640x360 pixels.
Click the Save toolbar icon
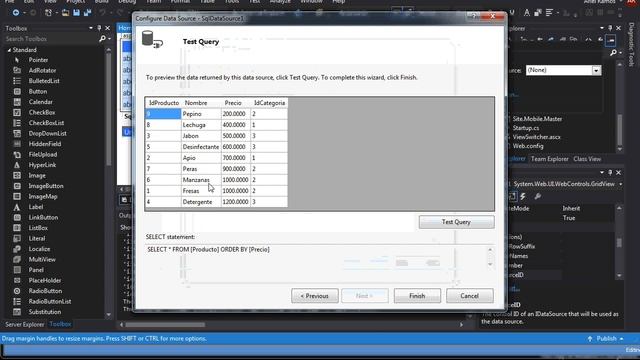pos(76,13)
